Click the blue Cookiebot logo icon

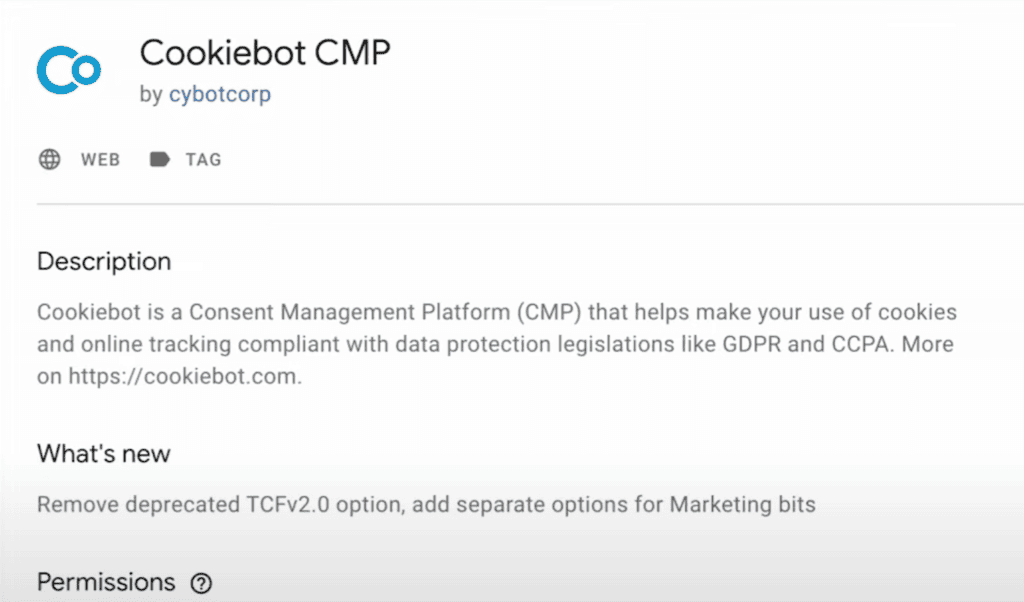68,69
